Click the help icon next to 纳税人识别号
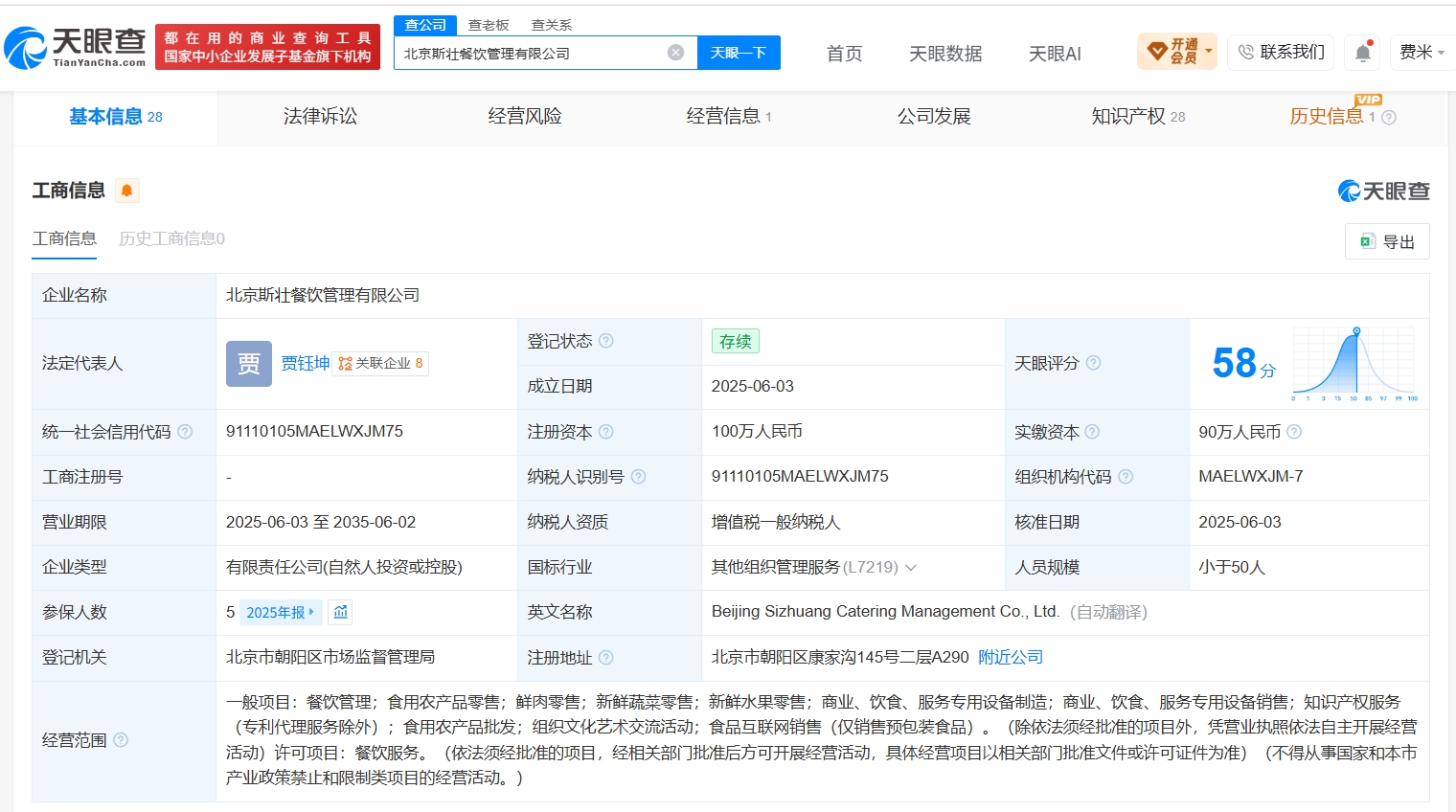1456x812 pixels. pos(639,477)
